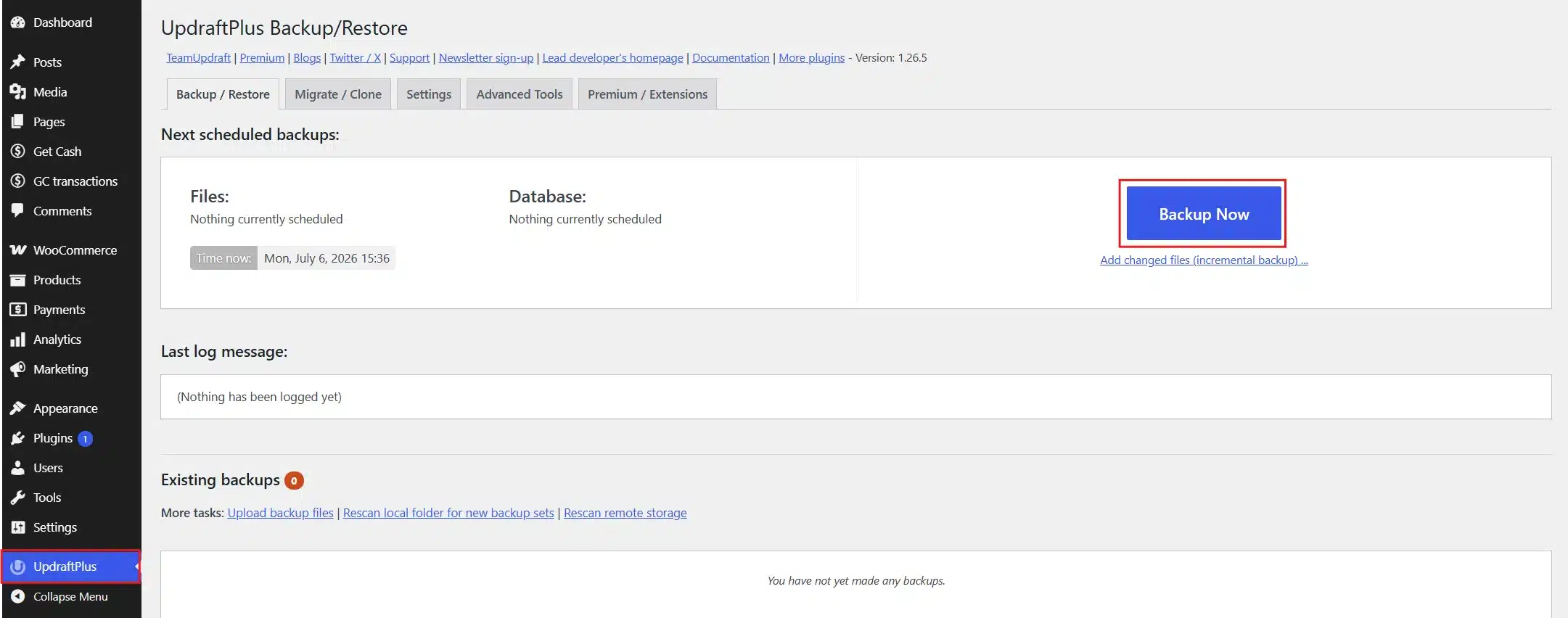
Task: Click the Marketing megaphone icon
Action: [17, 369]
